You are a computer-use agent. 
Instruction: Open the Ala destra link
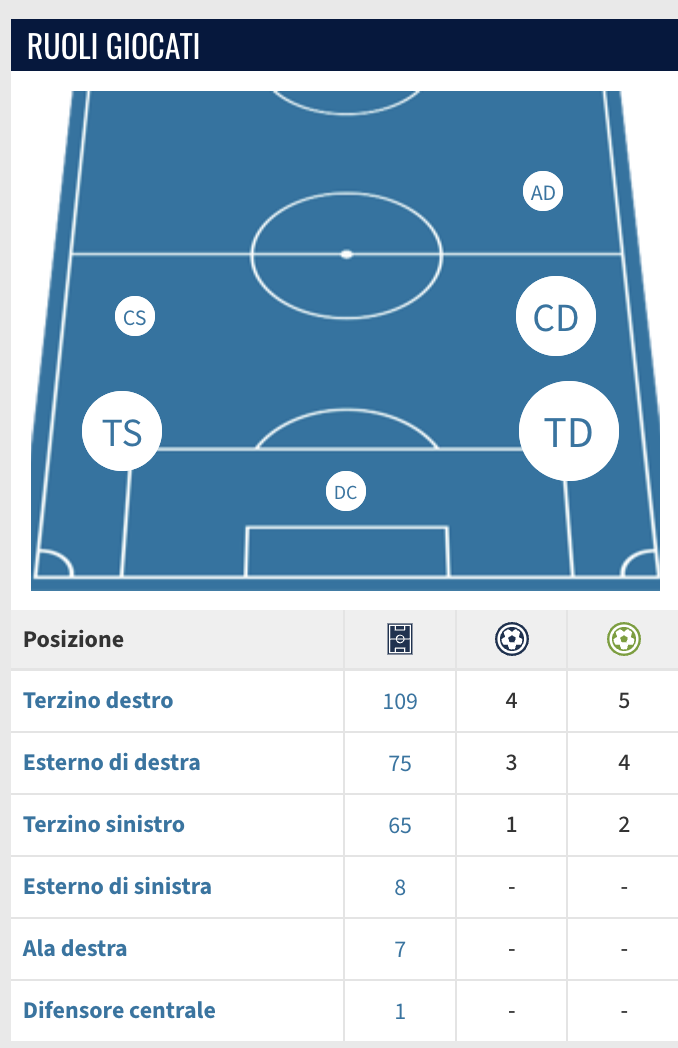(x=75, y=948)
